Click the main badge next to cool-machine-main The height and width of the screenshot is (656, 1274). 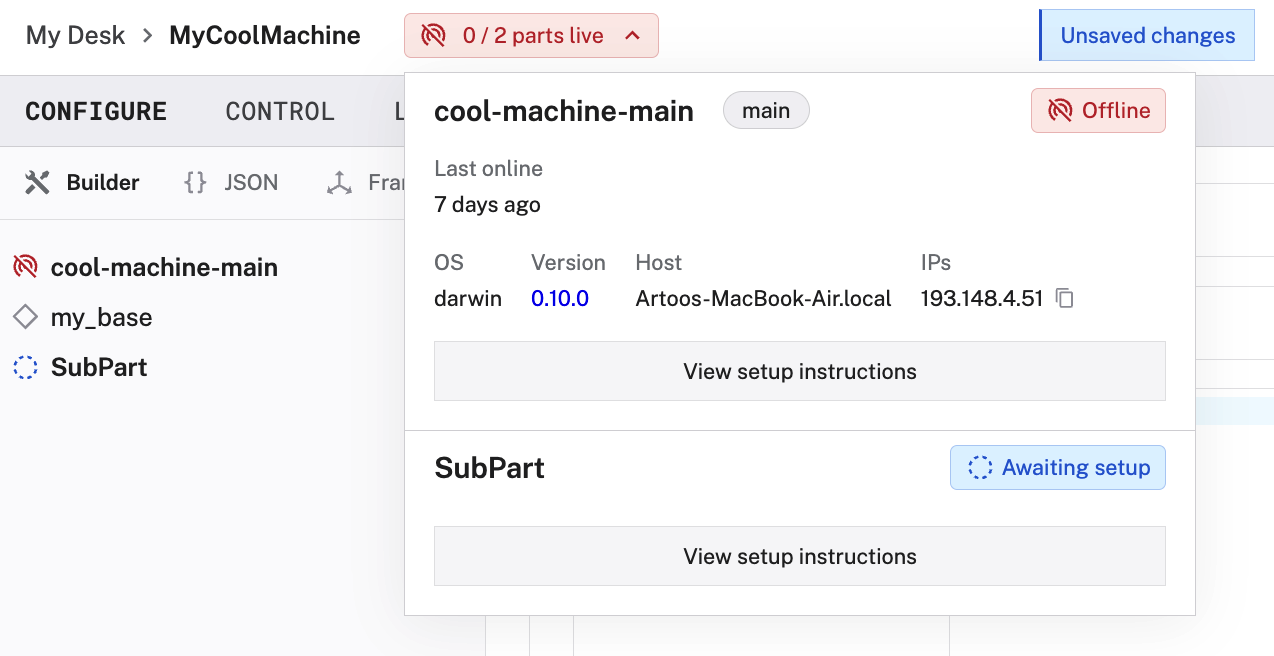point(766,110)
